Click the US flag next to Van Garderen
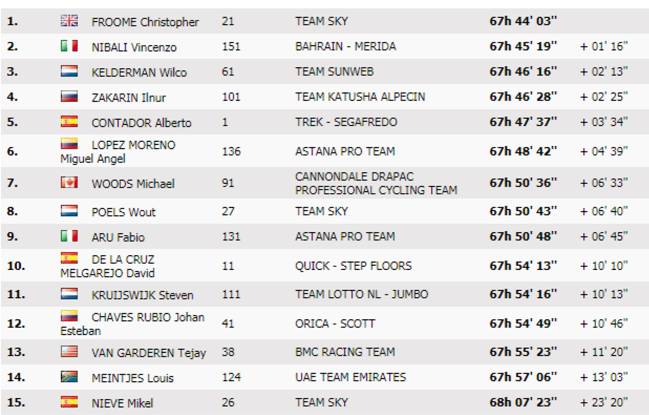The width and height of the screenshot is (649, 415). click(x=69, y=351)
